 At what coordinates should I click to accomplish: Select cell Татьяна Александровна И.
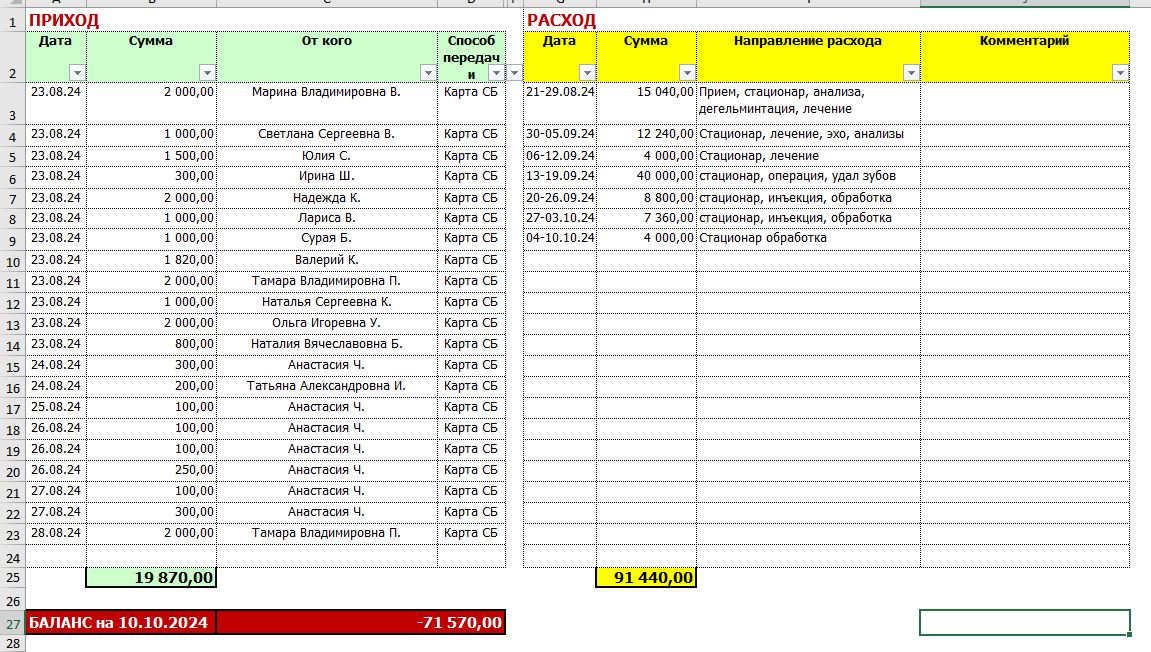(x=327, y=386)
